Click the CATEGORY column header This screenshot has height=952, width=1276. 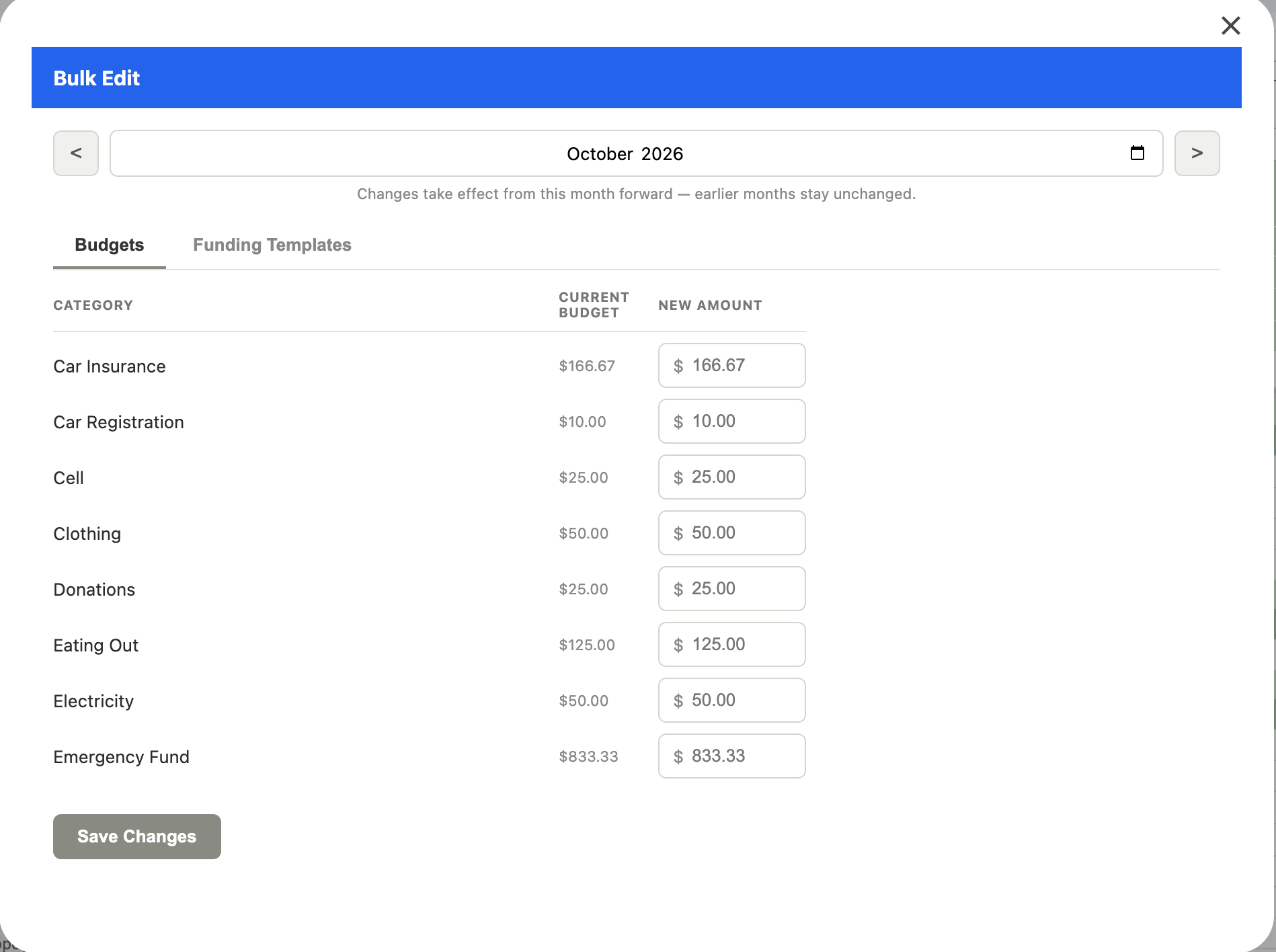pos(93,305)
